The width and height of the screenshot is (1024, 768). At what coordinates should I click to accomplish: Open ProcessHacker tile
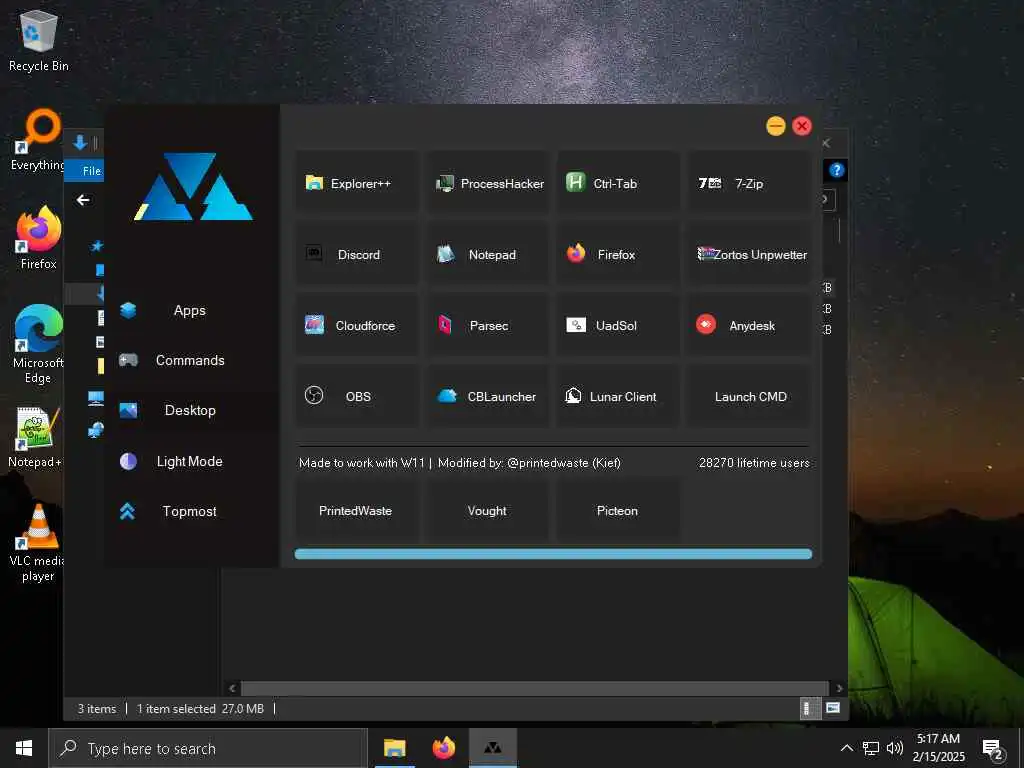tap(487, 184)
